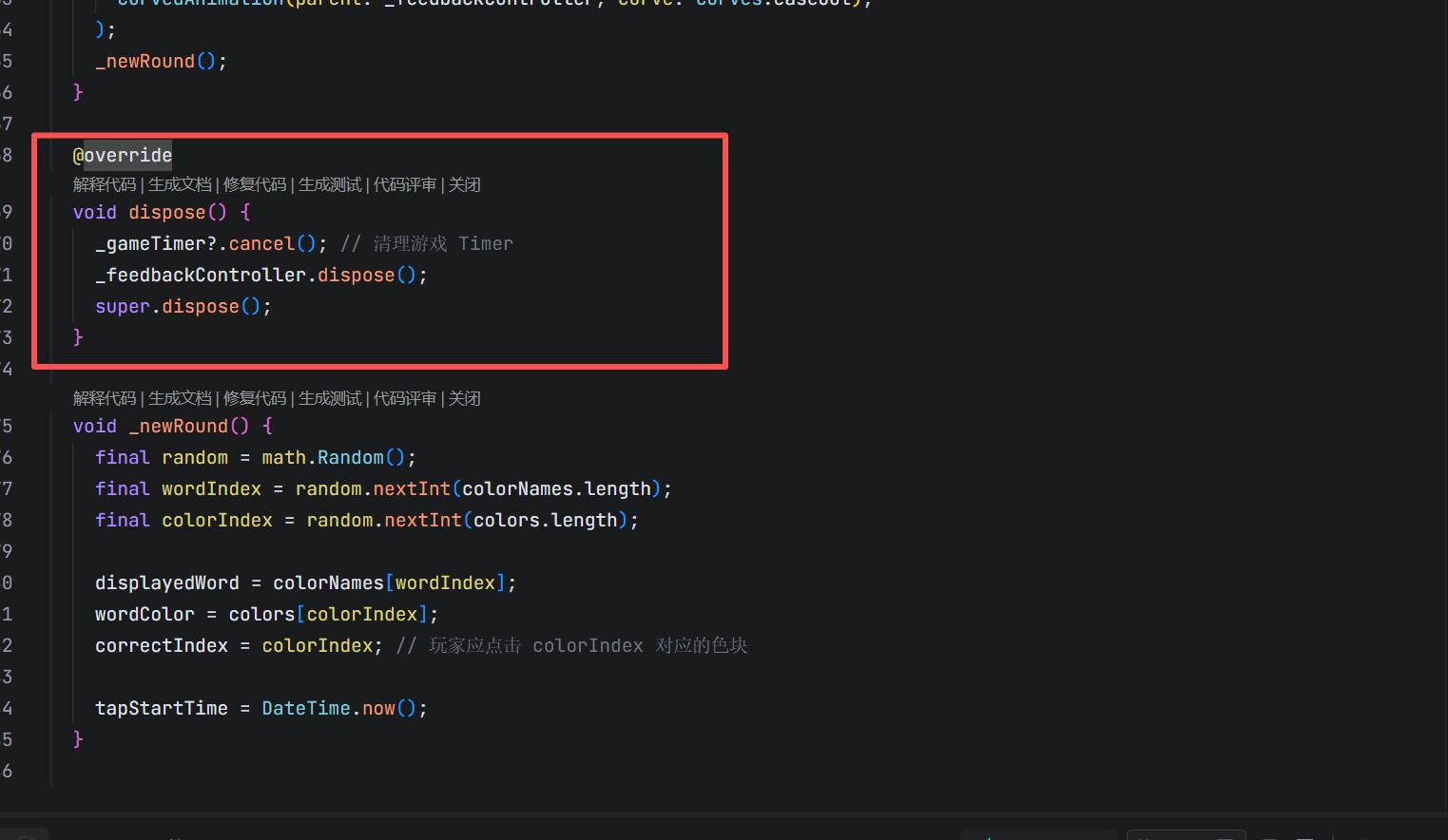
Task: Click 生成测试 above the _newRound method
Action: tap(330, 398)
